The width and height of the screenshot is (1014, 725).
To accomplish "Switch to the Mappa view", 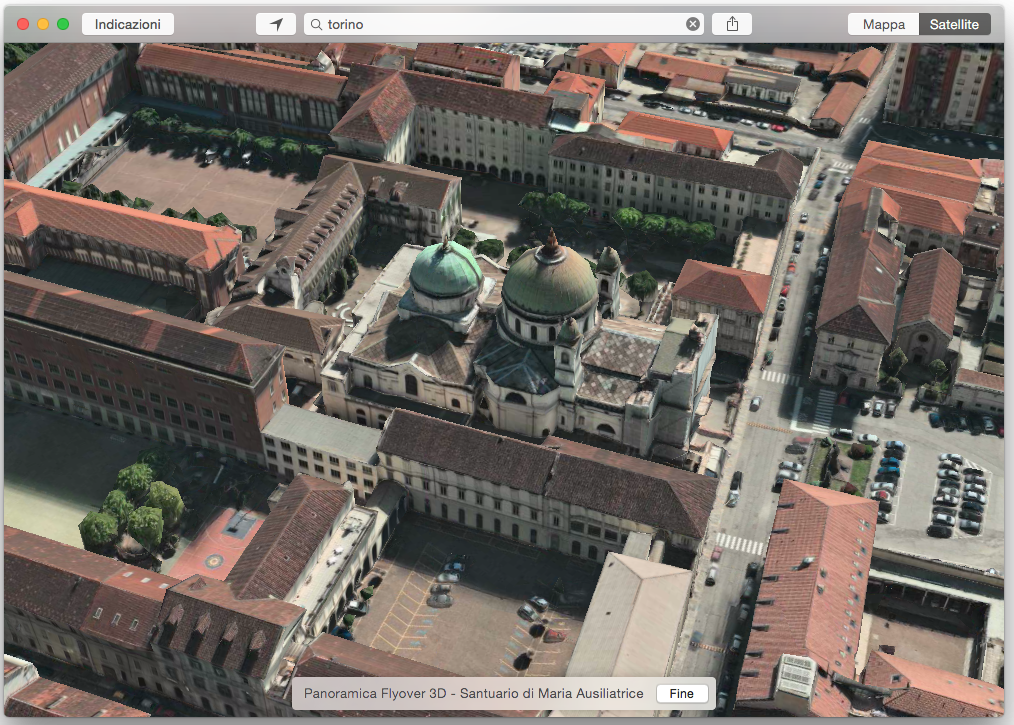I will coord(884,24).
